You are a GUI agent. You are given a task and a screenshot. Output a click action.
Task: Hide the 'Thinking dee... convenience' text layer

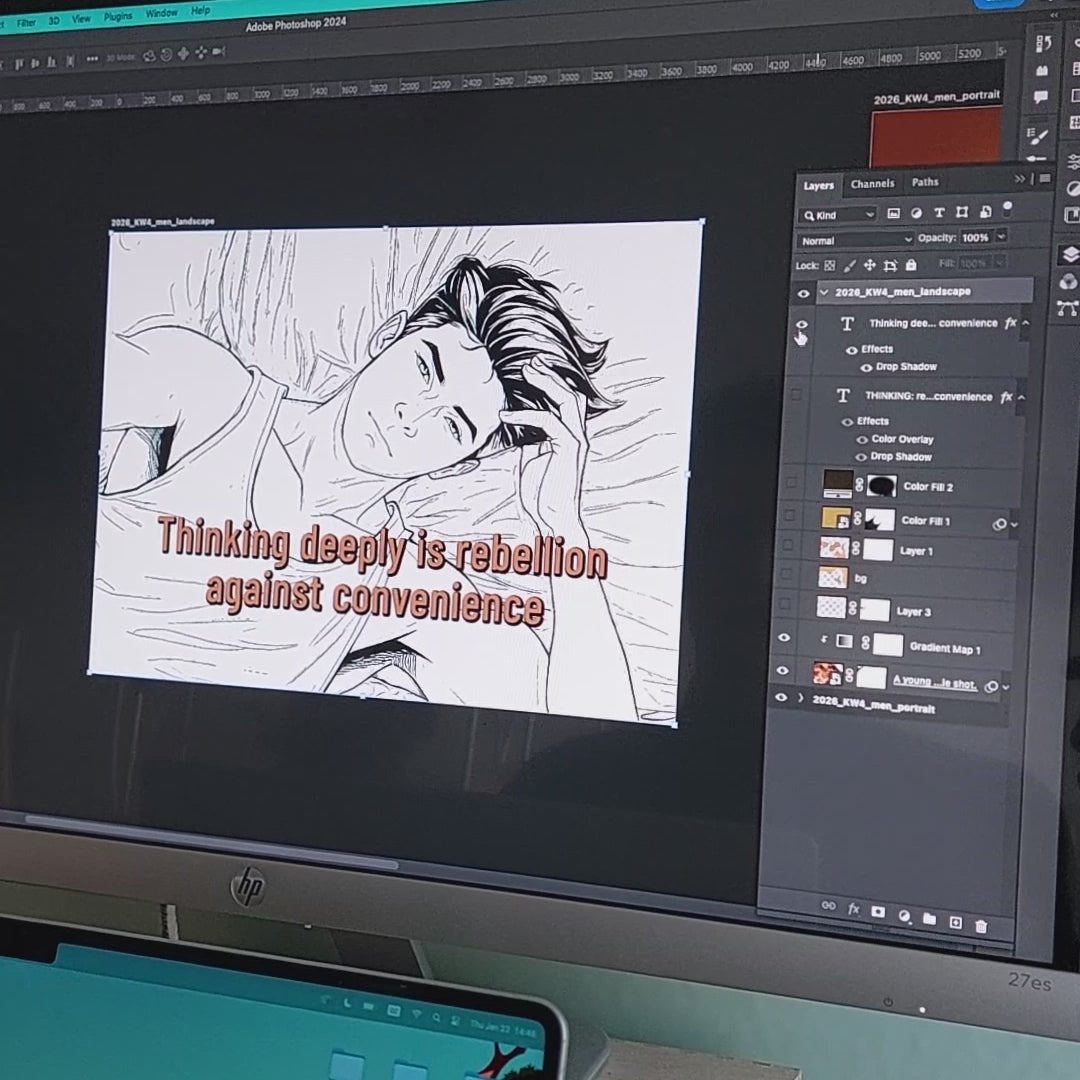point(801,324)
